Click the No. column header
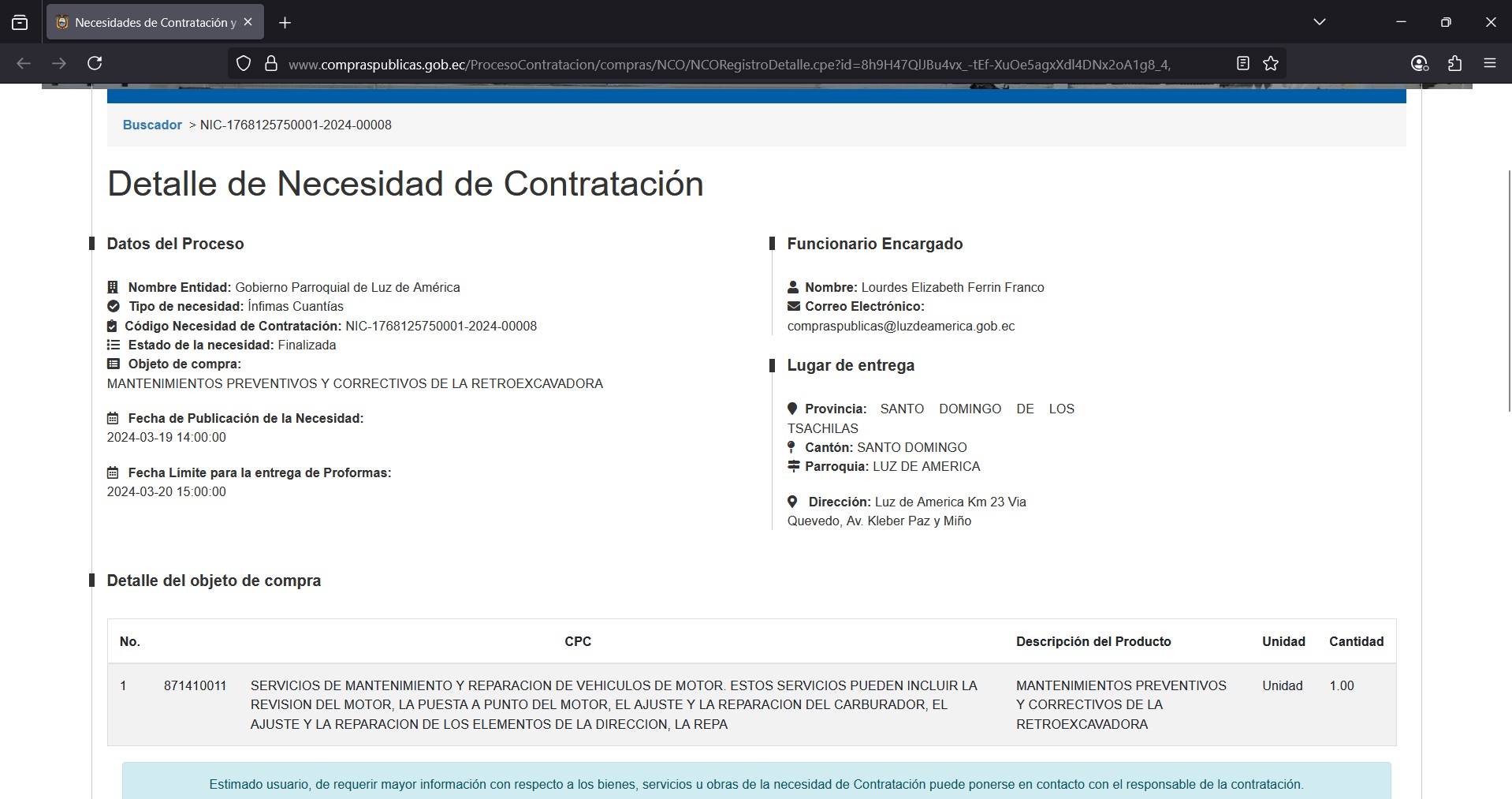1512x799 pixels. tap(130, 641)
